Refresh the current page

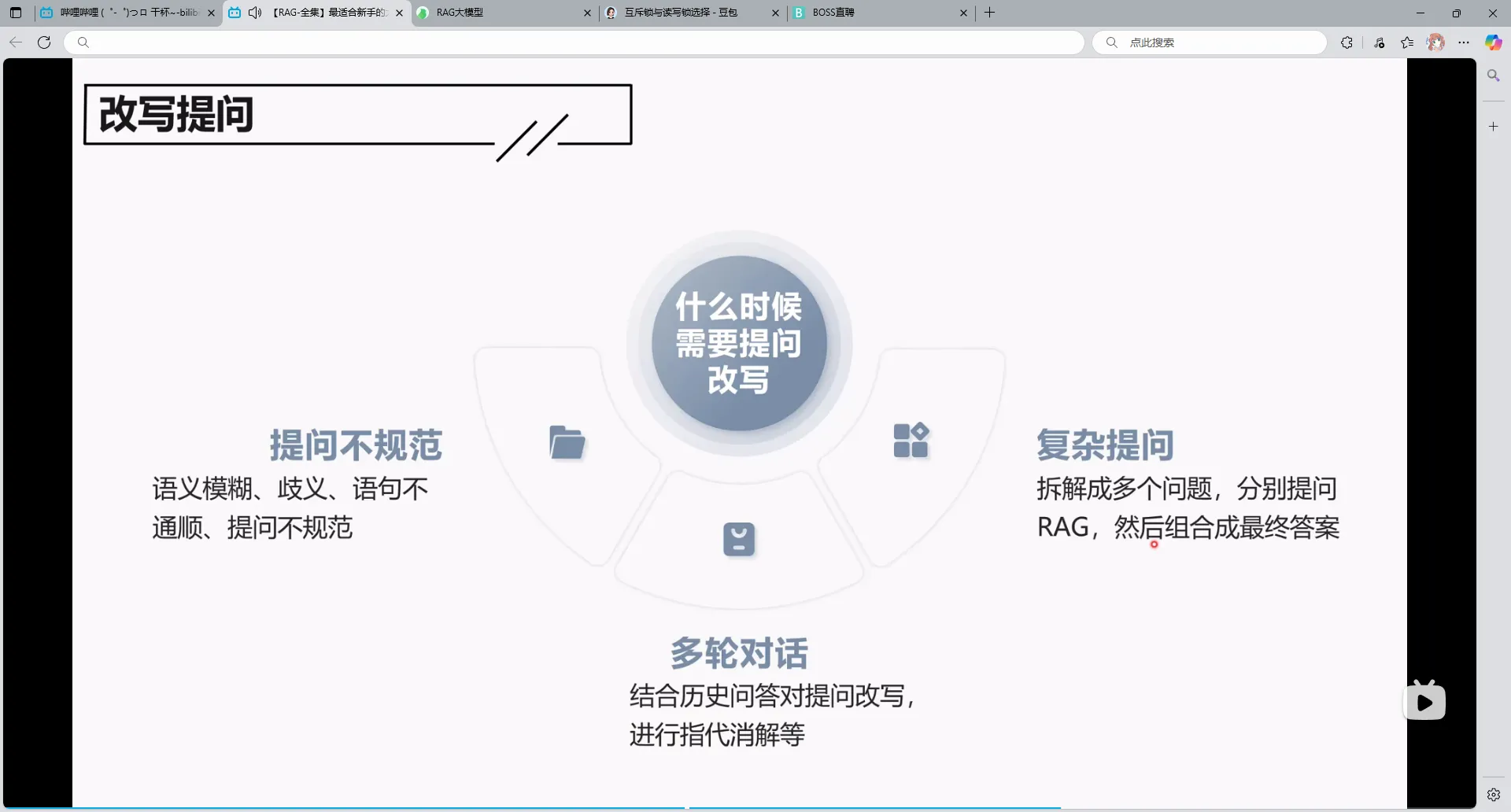[44, 42]
